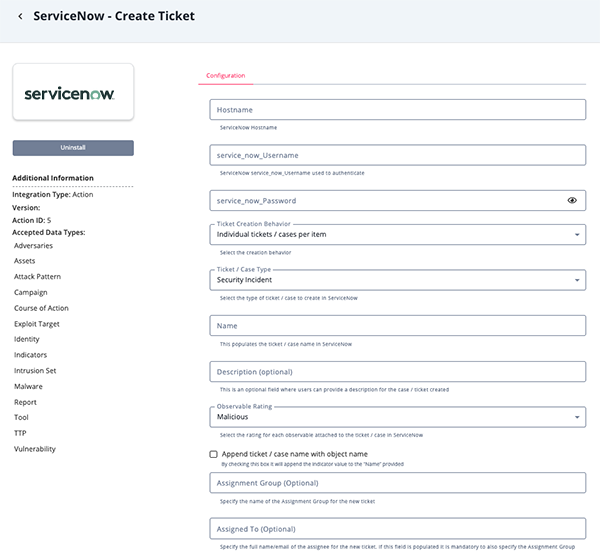
Task: Focus the service_now_Username field
Action: tap(397, 155)
